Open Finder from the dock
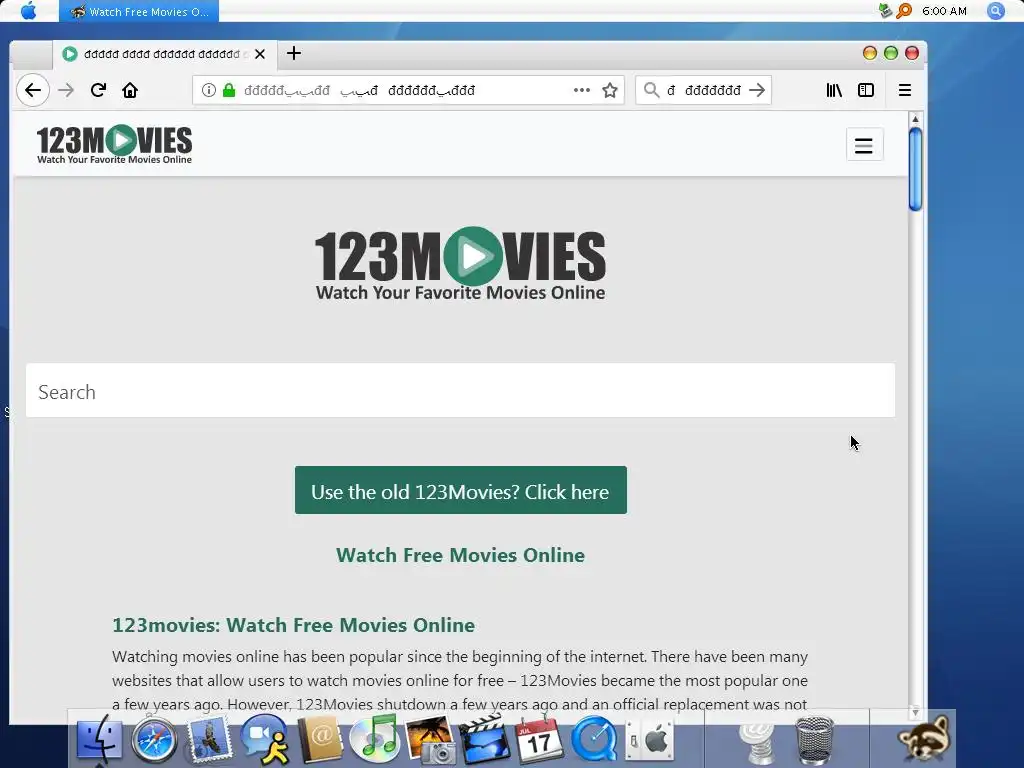Image resolution: width=1024 pixels, height=768 pixels. [99, 741]
